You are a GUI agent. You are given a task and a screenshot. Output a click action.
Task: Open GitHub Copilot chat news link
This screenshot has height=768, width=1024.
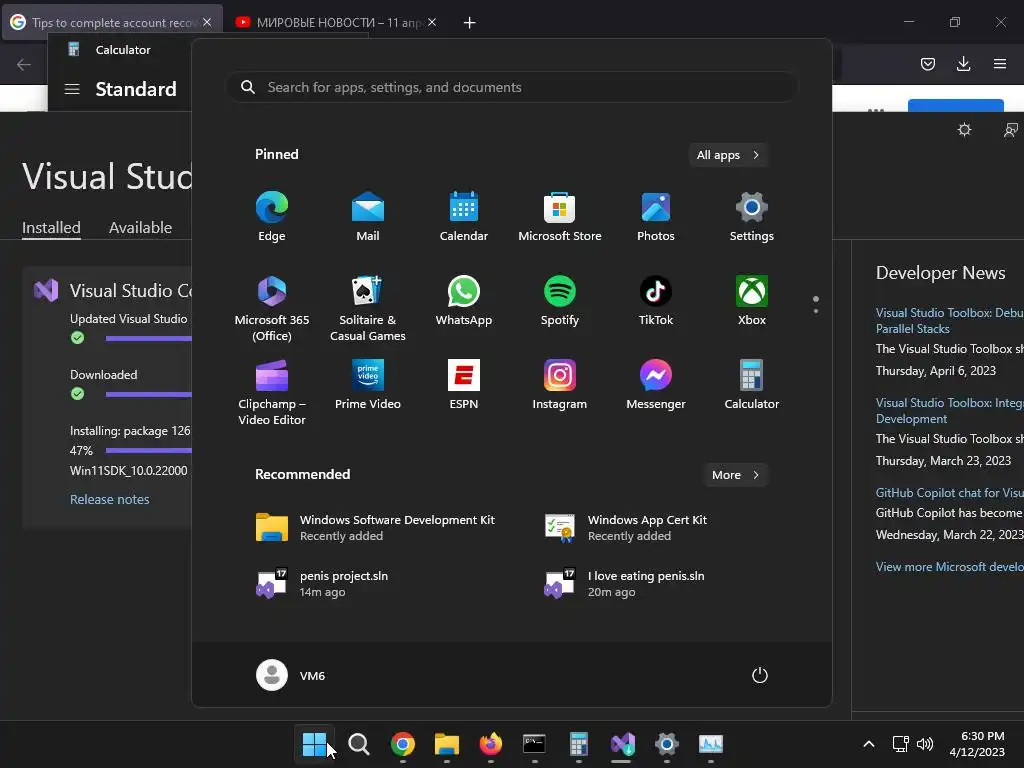pos(950,492)
